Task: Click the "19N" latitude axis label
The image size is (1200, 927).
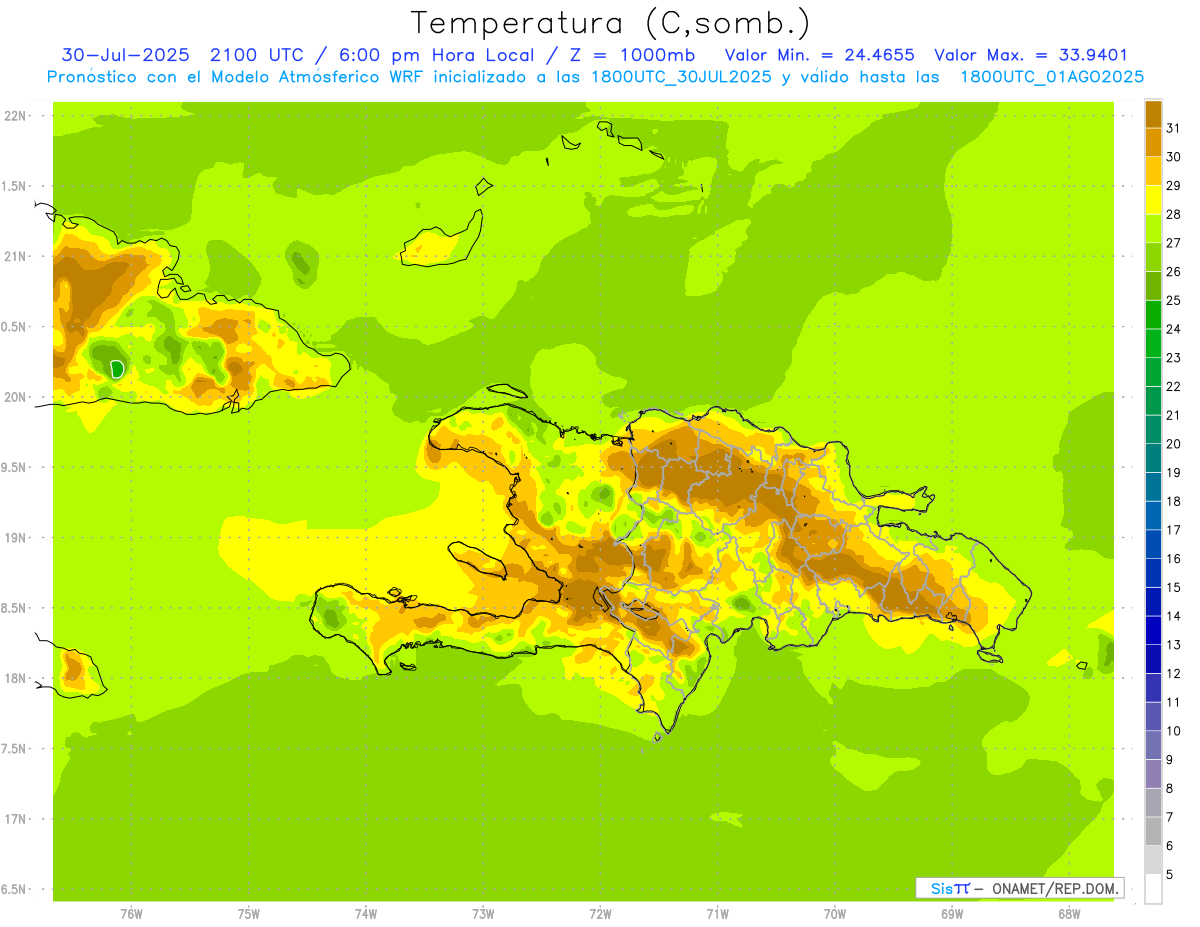Action: point(14,538)
